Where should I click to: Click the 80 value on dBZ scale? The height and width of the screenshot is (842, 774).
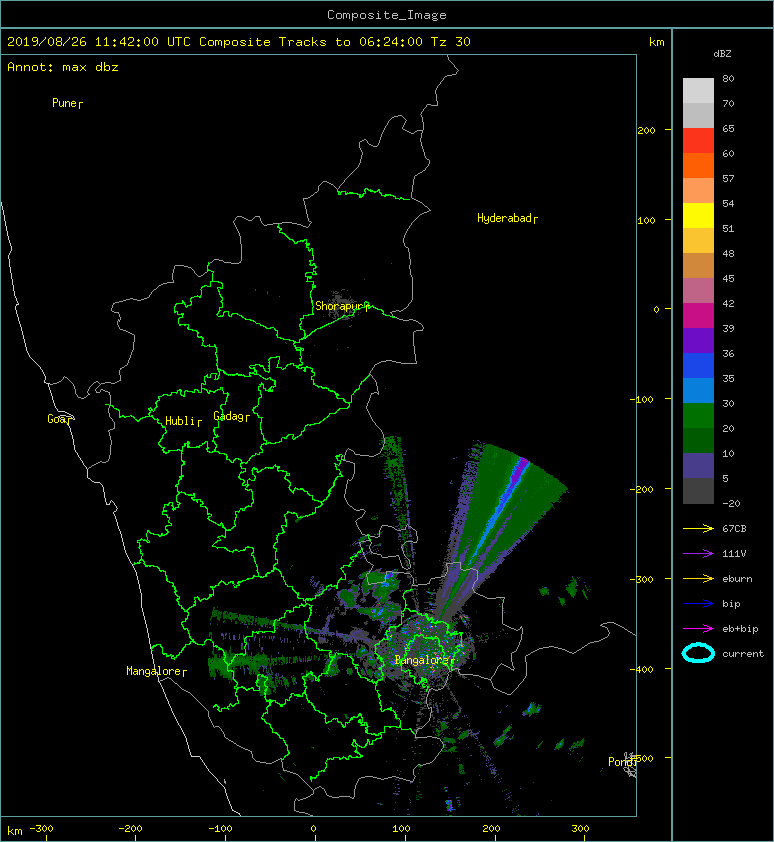click(728, 78)
